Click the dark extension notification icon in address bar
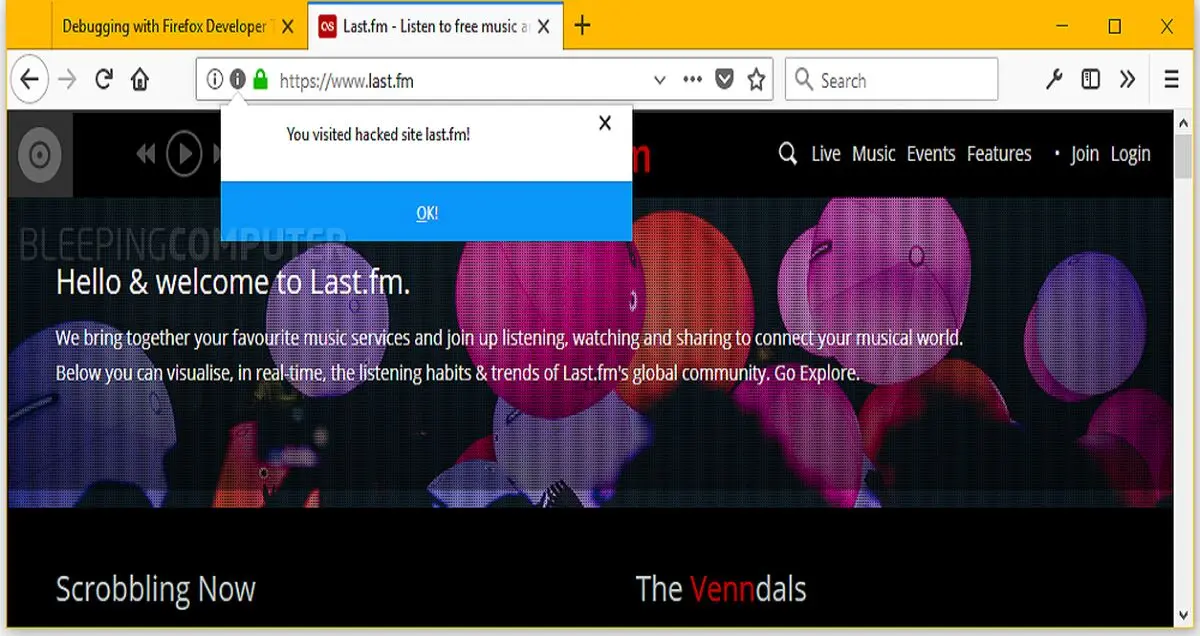This screenshot has height=636, width=1200. (x=237, y=80)
